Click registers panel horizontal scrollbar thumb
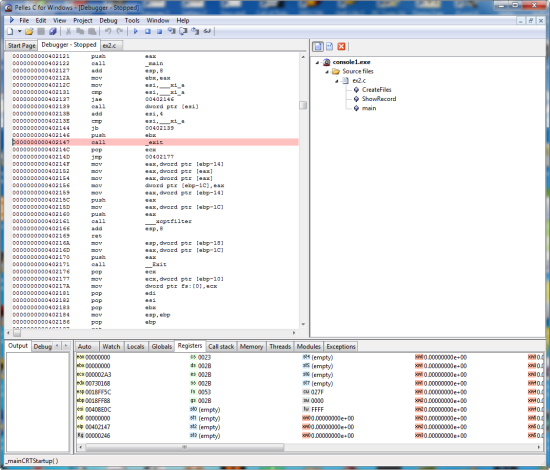Screen dimensions: 550x470 (185, 447)
